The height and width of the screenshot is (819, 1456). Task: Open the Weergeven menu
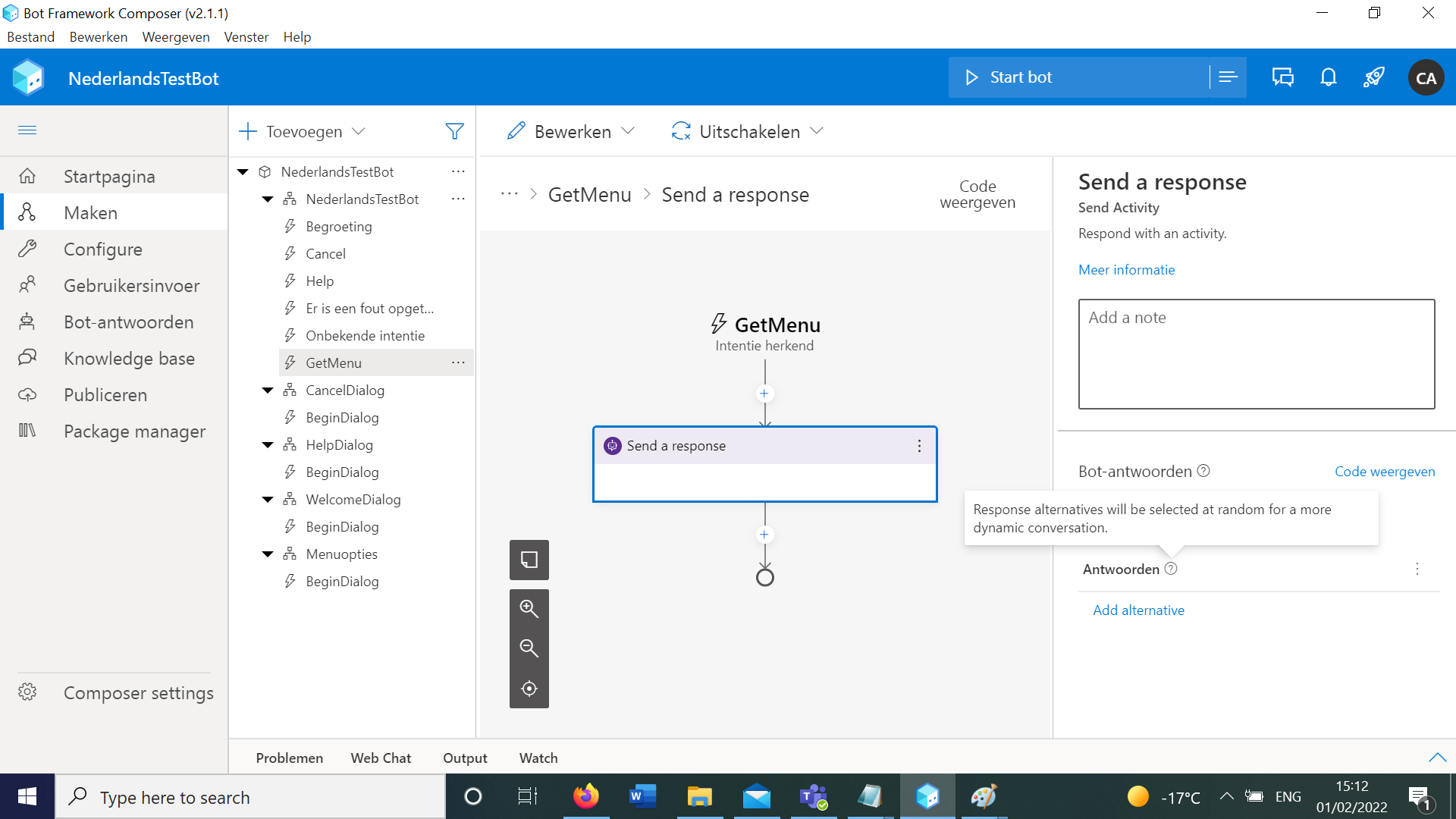(176, 36)
